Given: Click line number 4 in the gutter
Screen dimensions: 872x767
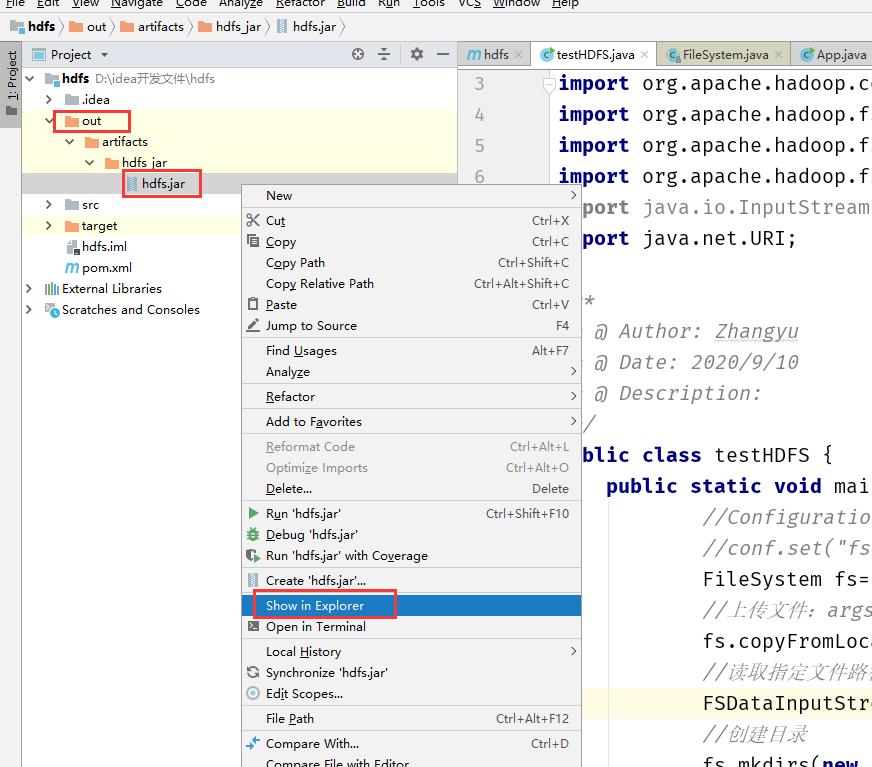Looking at the screenshot, I should tap(479, 115).
